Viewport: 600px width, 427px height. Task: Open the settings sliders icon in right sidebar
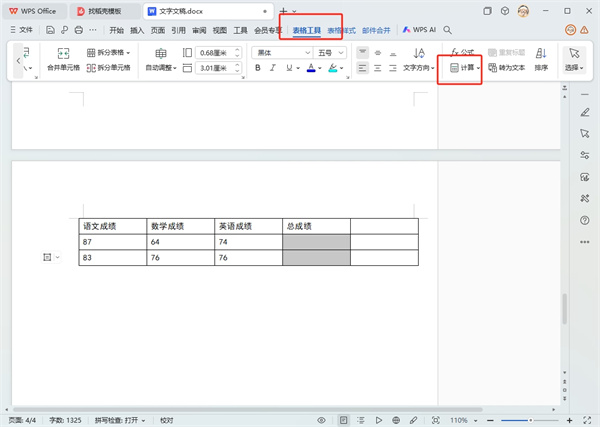coord(585,155)
